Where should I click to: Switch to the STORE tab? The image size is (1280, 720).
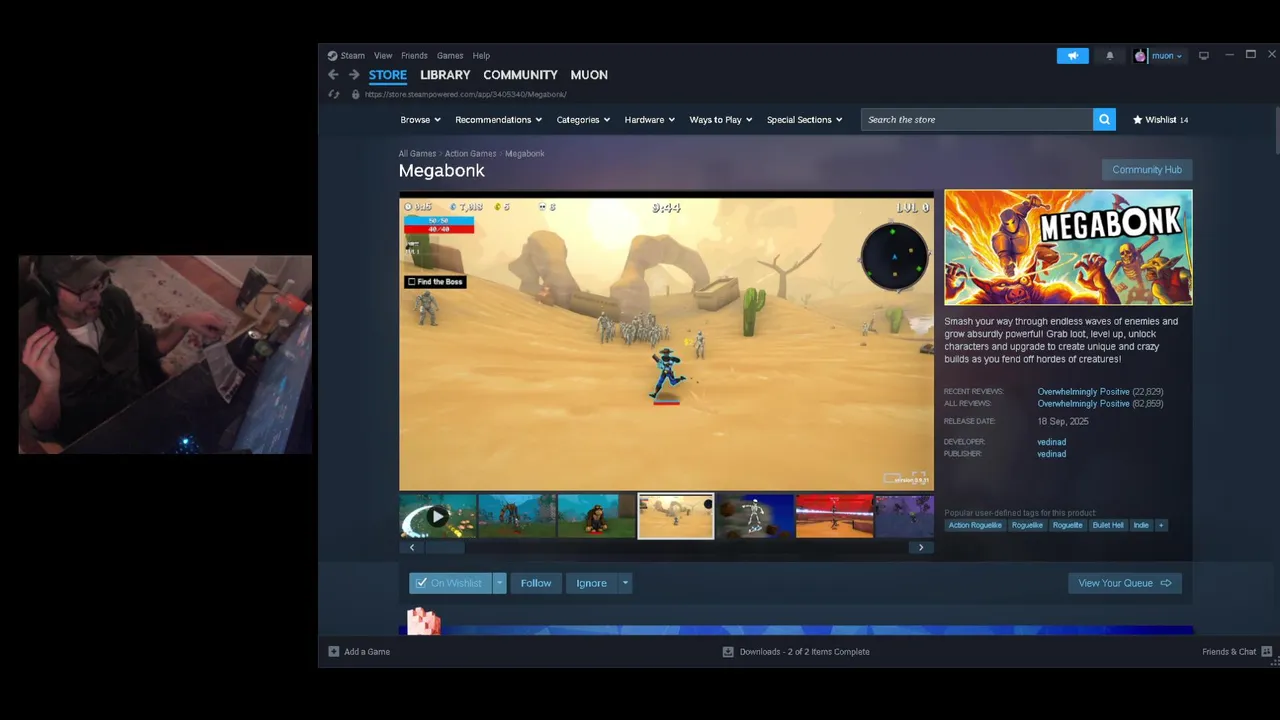(388, 75)
